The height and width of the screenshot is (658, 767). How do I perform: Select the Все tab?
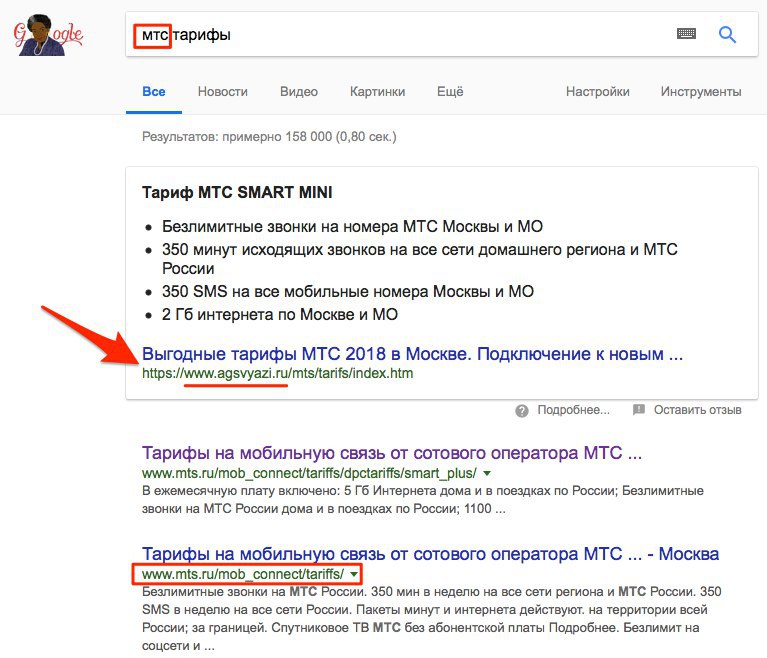click(x=154, y=91)
